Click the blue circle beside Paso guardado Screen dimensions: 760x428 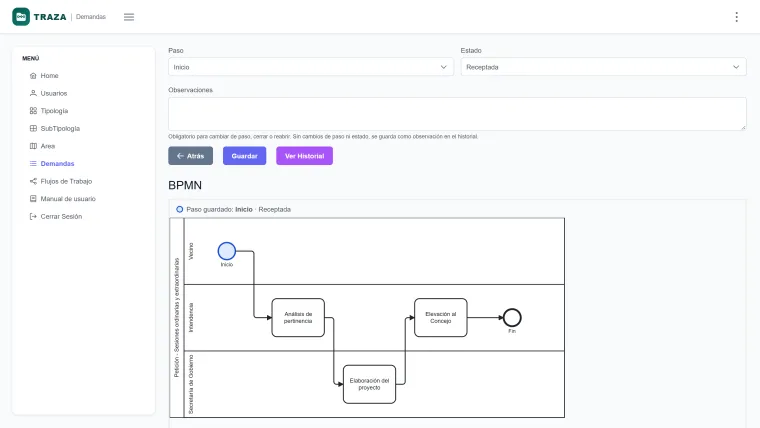pyautogui.click(x=179, y=209)
